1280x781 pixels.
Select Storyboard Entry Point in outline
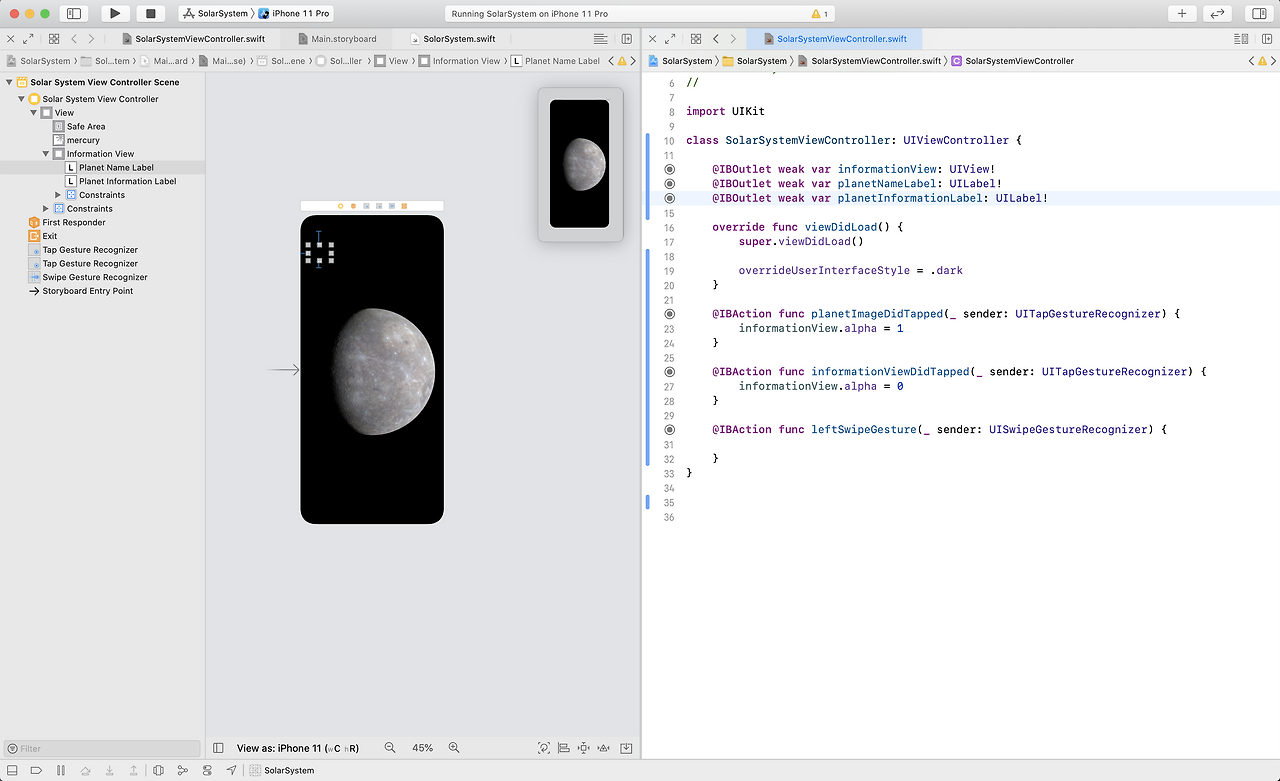[81, 291]
